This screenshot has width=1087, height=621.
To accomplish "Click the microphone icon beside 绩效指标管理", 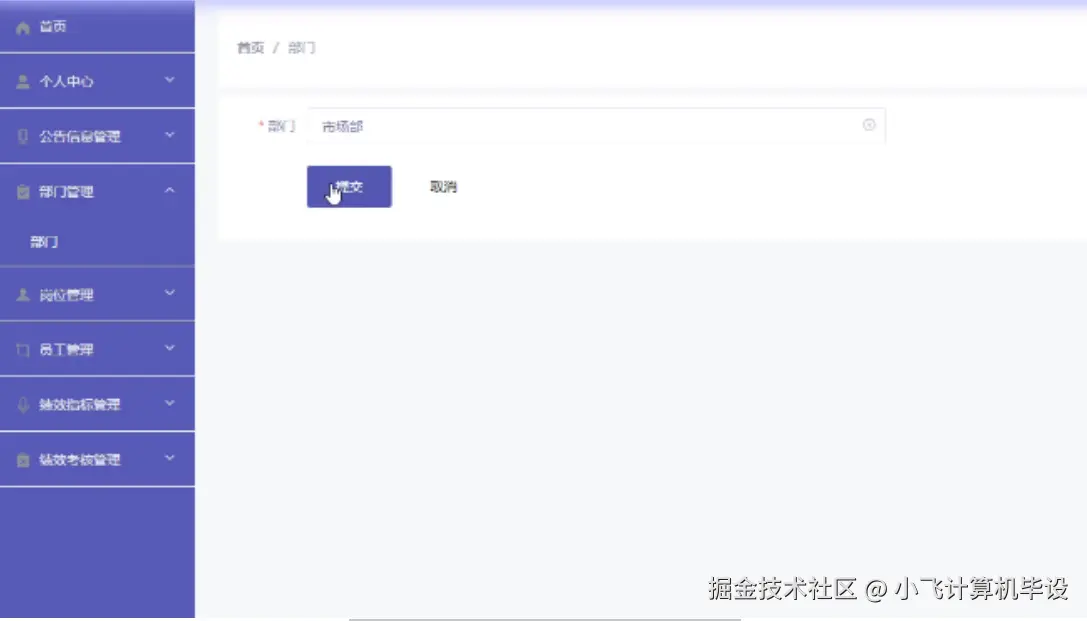I will pyautogui.click(x=23, y=405).
